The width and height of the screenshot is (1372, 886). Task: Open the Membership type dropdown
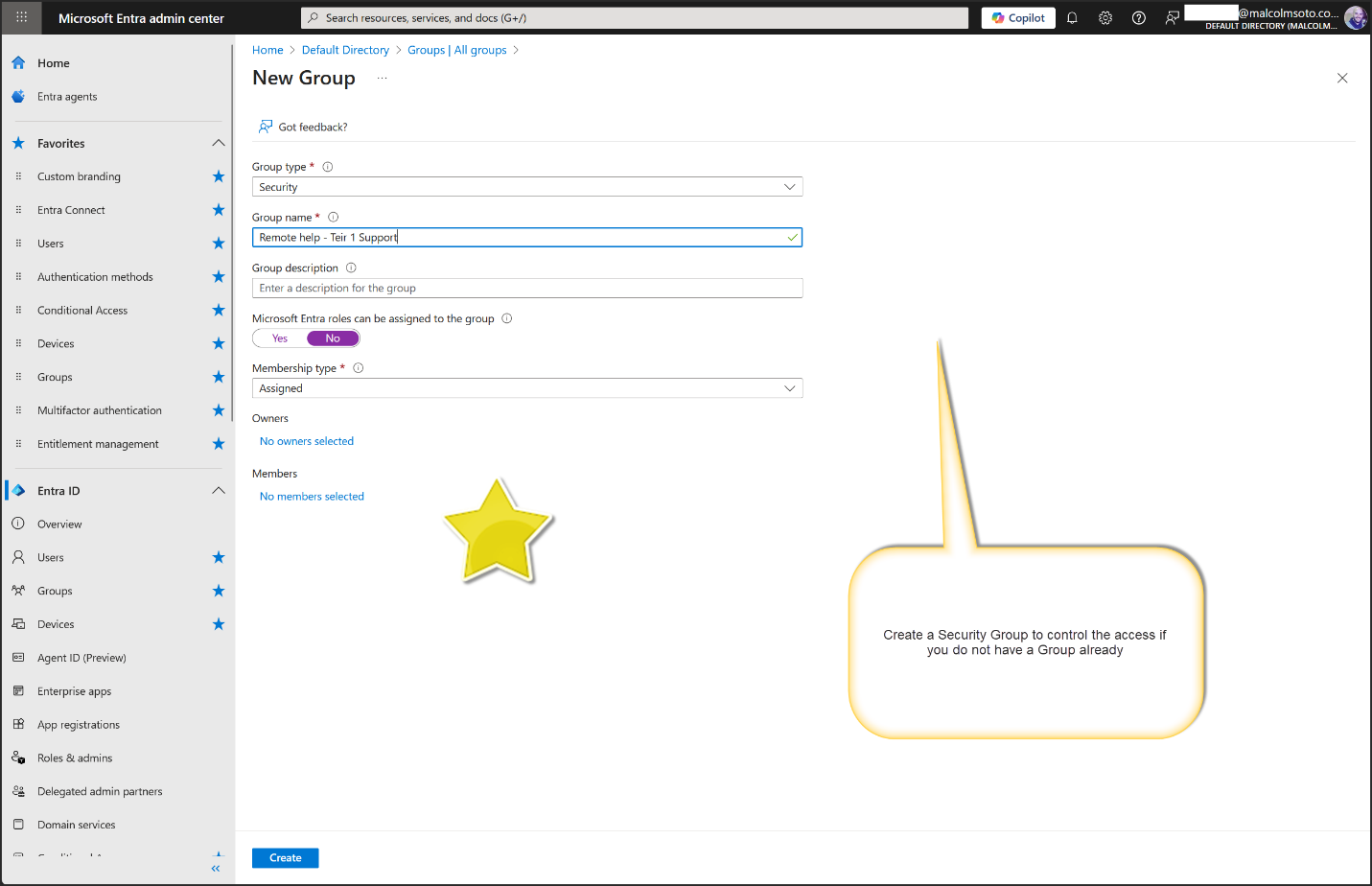point(526,388)
